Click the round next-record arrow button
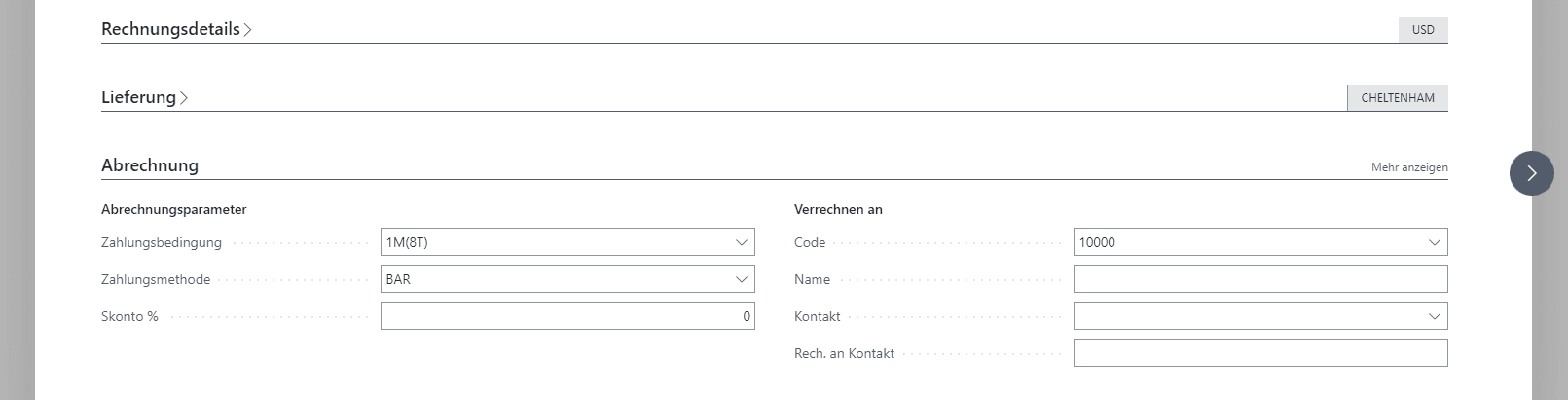The height and width of the screenshot is (400, 1568). tap(1531, 173)
